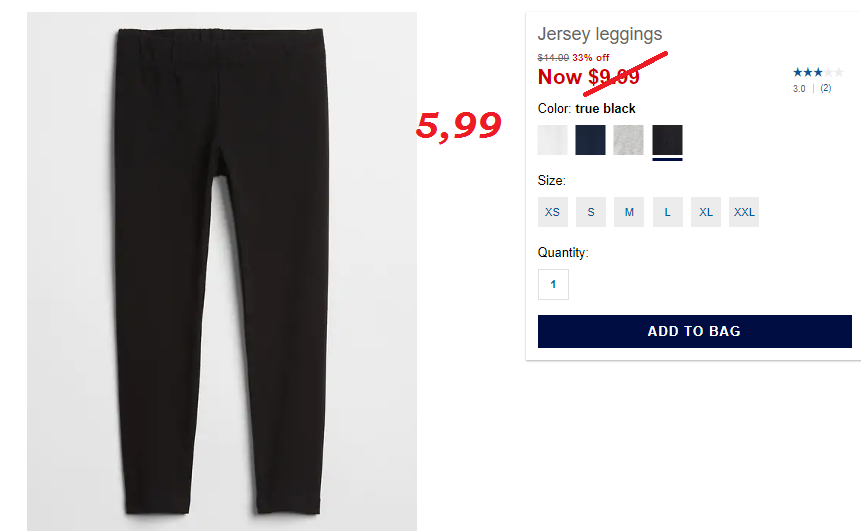Click the 3.0 rating score
Screen dimensions: 861x531
click(799, 88)
